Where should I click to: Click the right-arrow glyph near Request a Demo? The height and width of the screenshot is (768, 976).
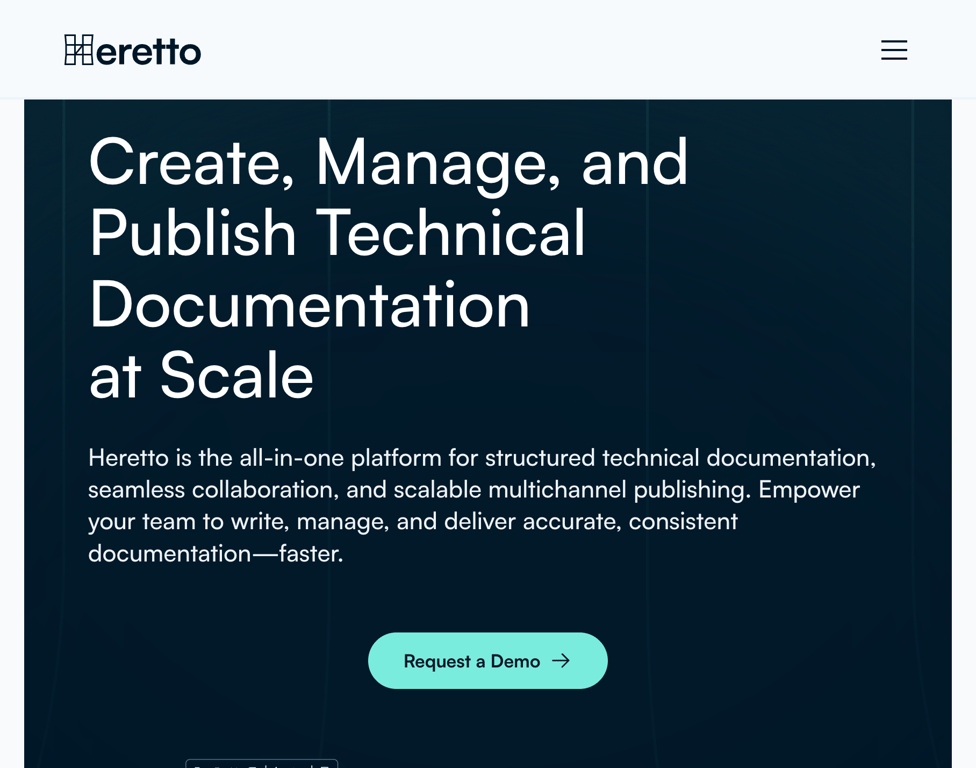point(561,661)
